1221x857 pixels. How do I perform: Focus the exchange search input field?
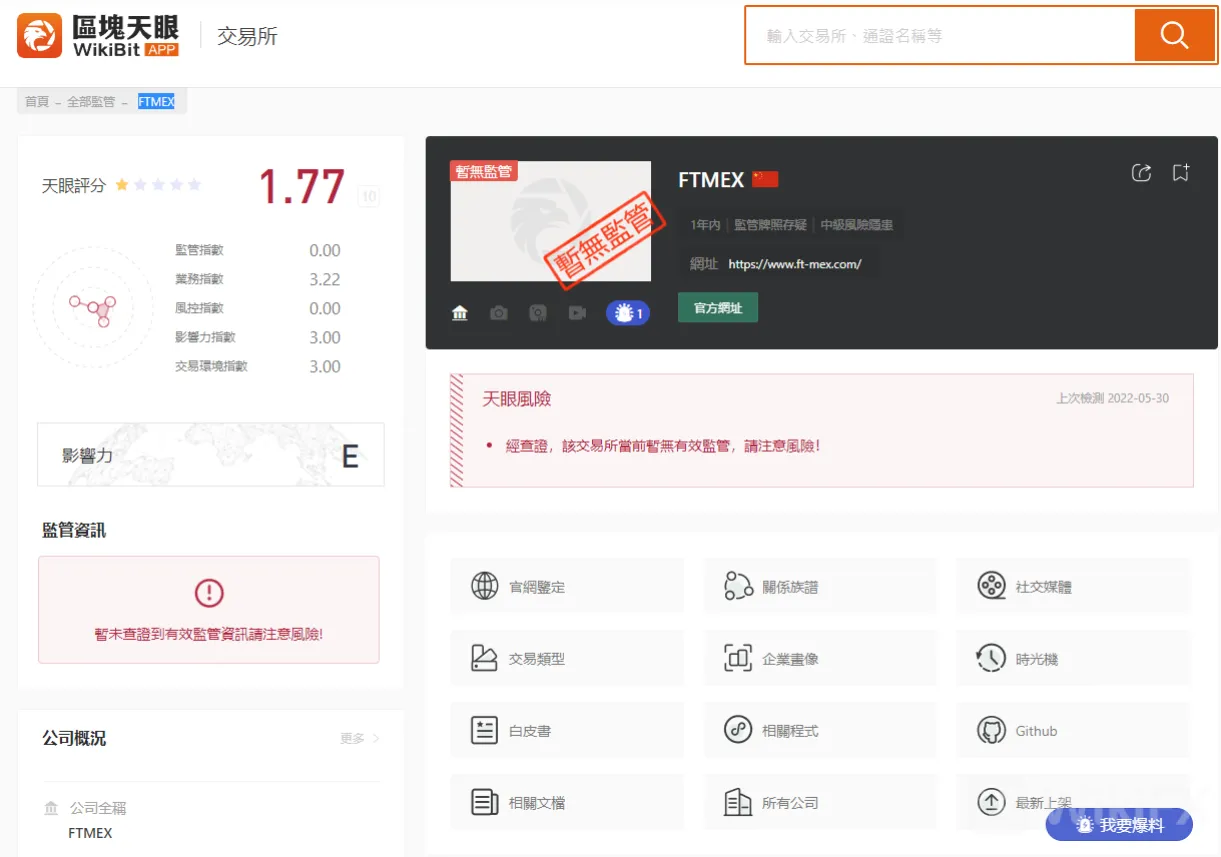[940, 36]
